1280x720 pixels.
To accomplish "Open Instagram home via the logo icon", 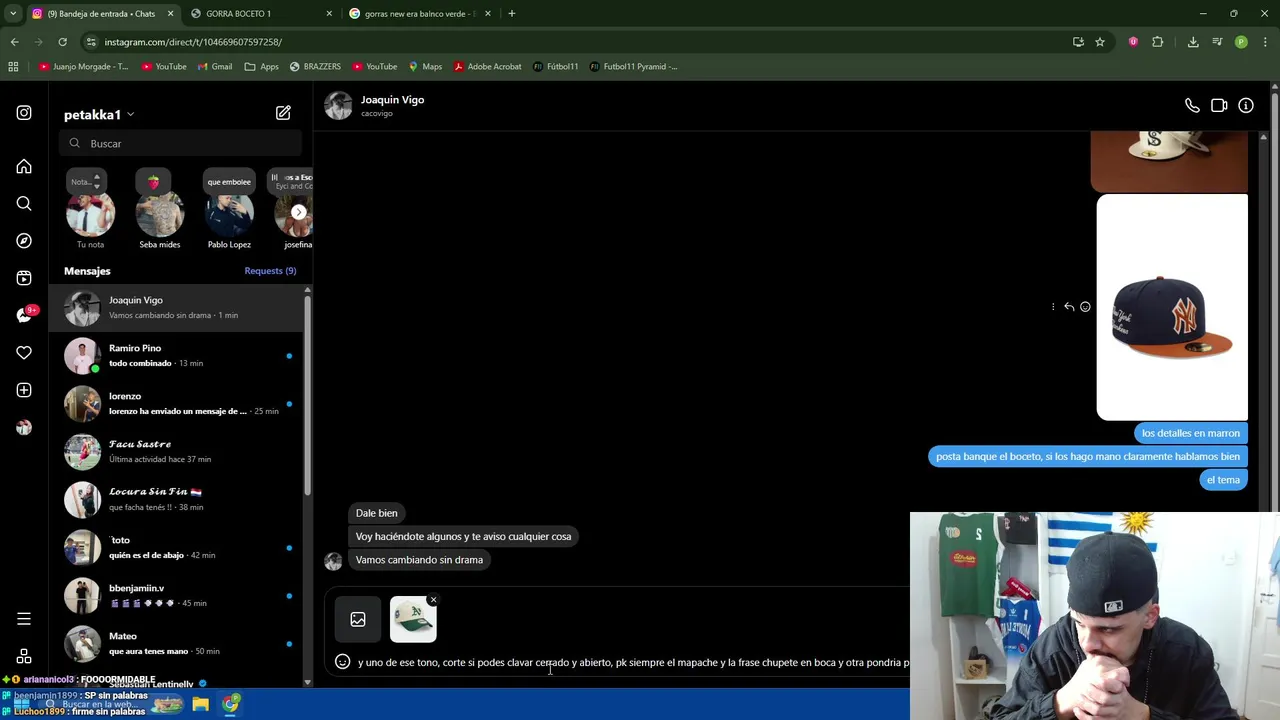I will [x=24, y=113].
